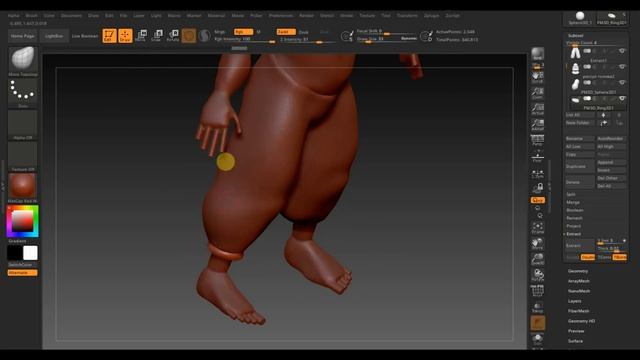Hide the PM3D_Sphere3D1 subtool with eye icon

click(622, 82)
